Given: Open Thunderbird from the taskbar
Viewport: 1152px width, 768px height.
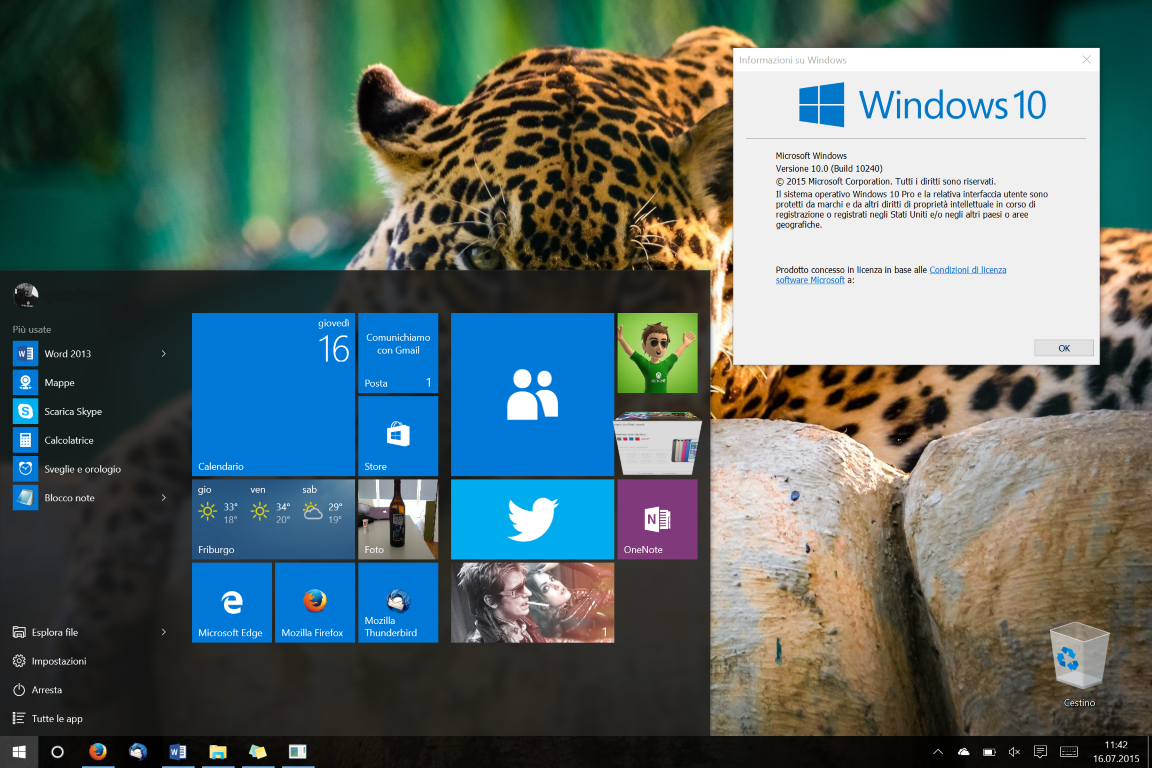Looking at the screenshot, I should 137,751.
